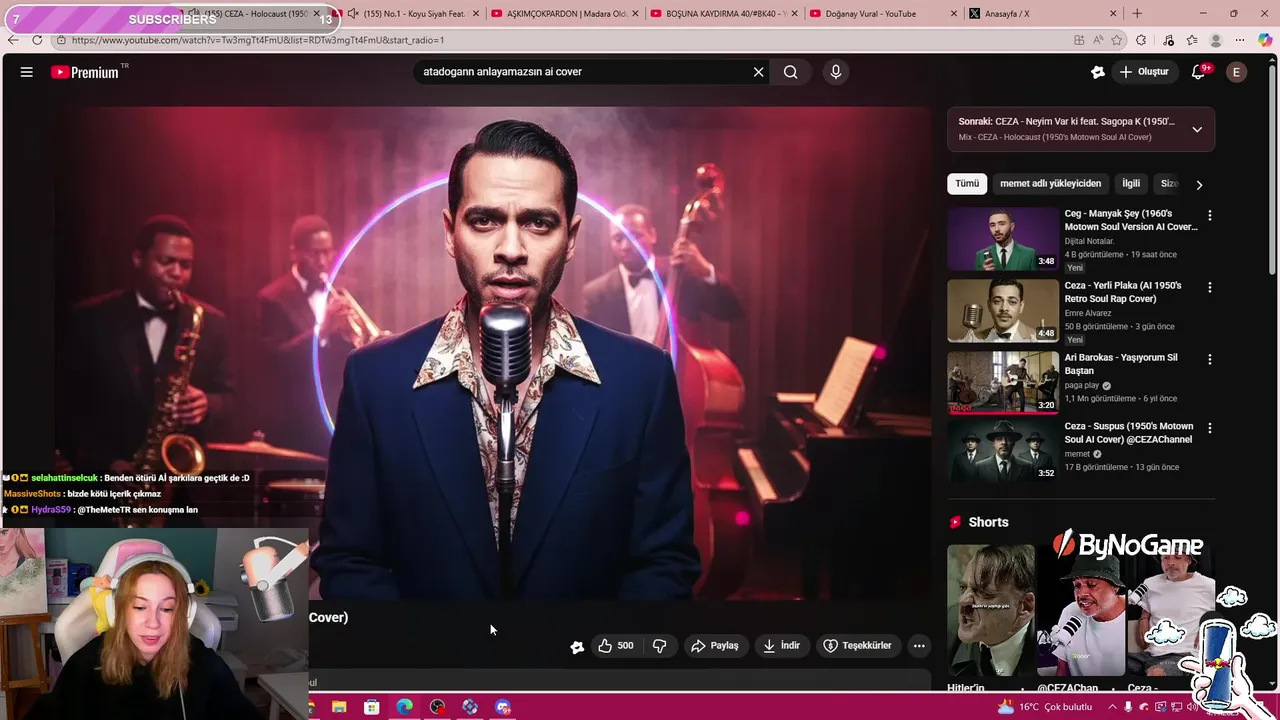
Task: Download the video via İndir
Action: point(781,646)
